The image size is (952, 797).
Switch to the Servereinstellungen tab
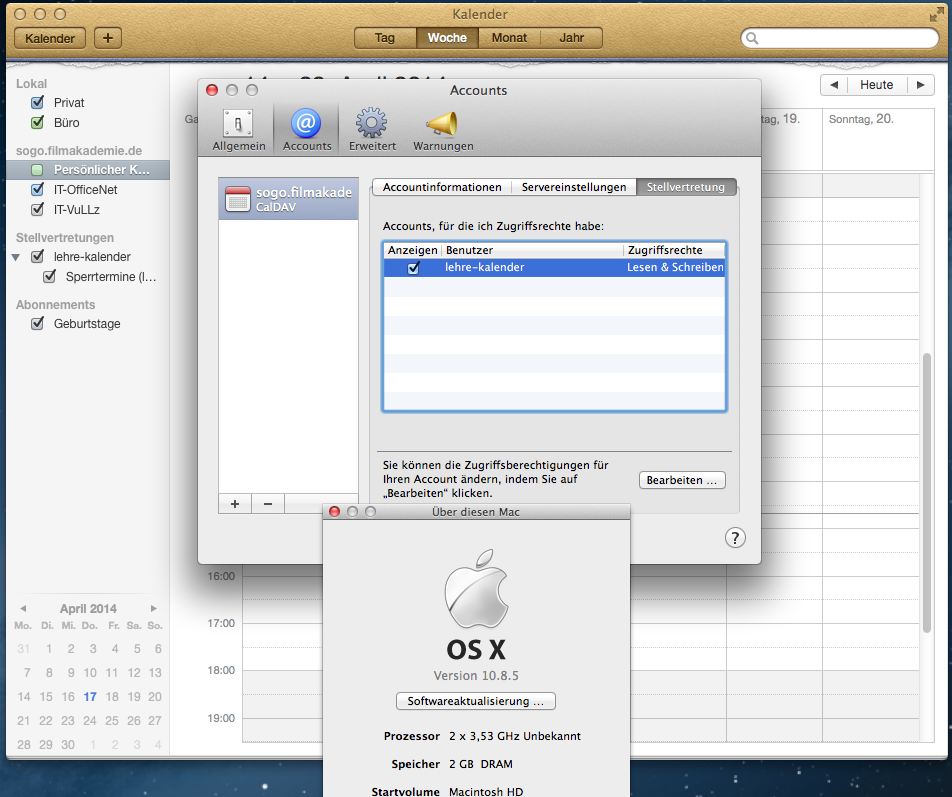pyautogui.click(x=574, y=187)
